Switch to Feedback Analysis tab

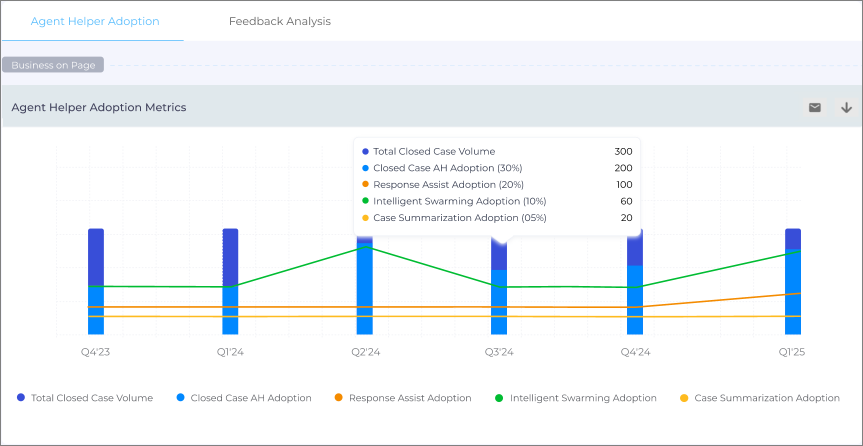pos(279,21)
